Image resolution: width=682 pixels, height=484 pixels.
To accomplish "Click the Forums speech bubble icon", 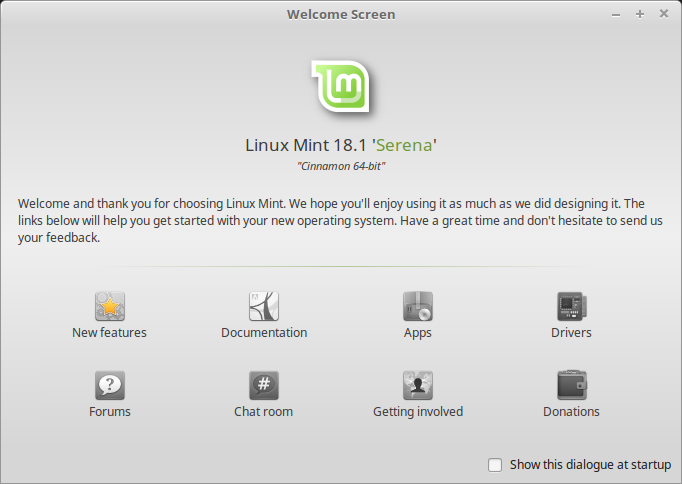I will tap(109, 385).
